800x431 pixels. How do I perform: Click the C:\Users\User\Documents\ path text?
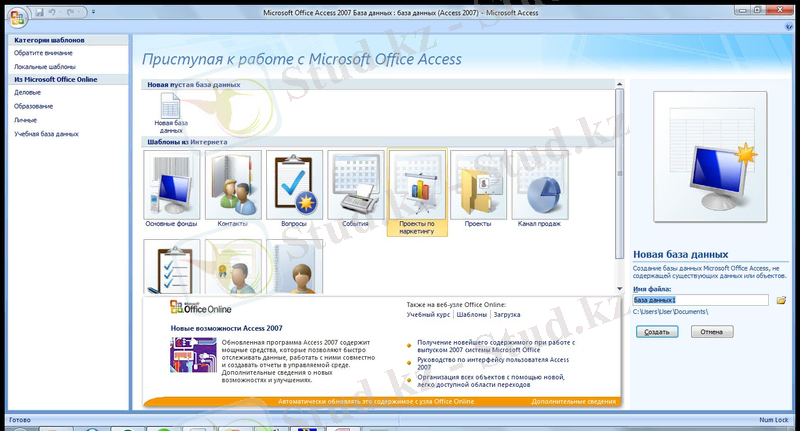(670, 312)
